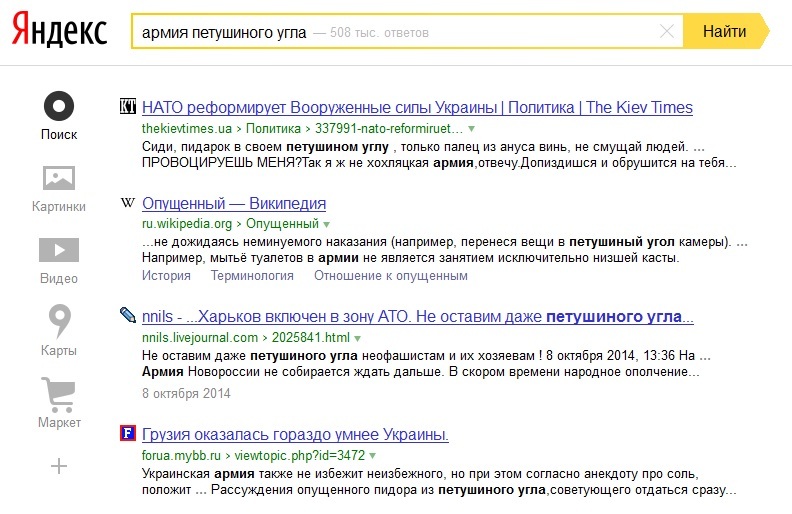The image size is (792, 514).
Task: Click viewtopic.php?id=3472 breadcrumb link
Action: pyautogui.click(x=300, y=455)
